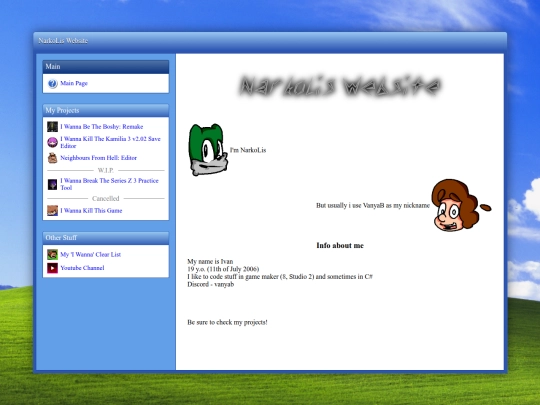Viewport: 540px width, 405px height.
Task: Click the brown-haired VanyaB avatar image
Action: (461, 205)
